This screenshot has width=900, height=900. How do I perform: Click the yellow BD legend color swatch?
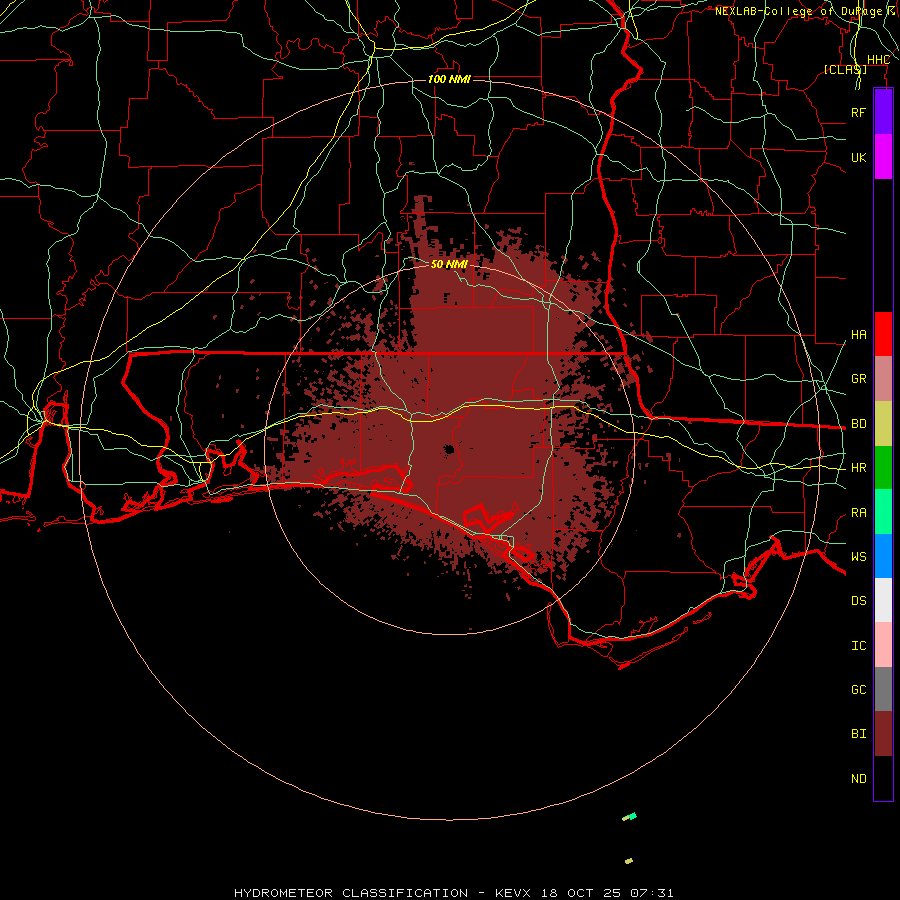click(x=883, y=424)
